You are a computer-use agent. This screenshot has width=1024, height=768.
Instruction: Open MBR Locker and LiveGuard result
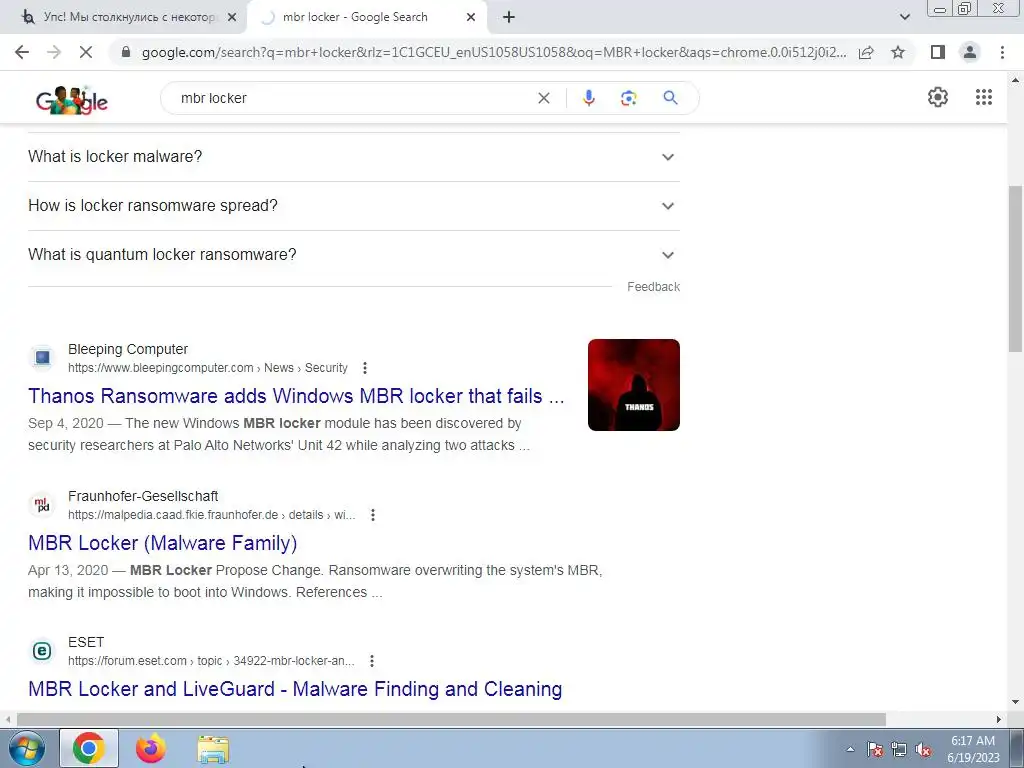295,689
